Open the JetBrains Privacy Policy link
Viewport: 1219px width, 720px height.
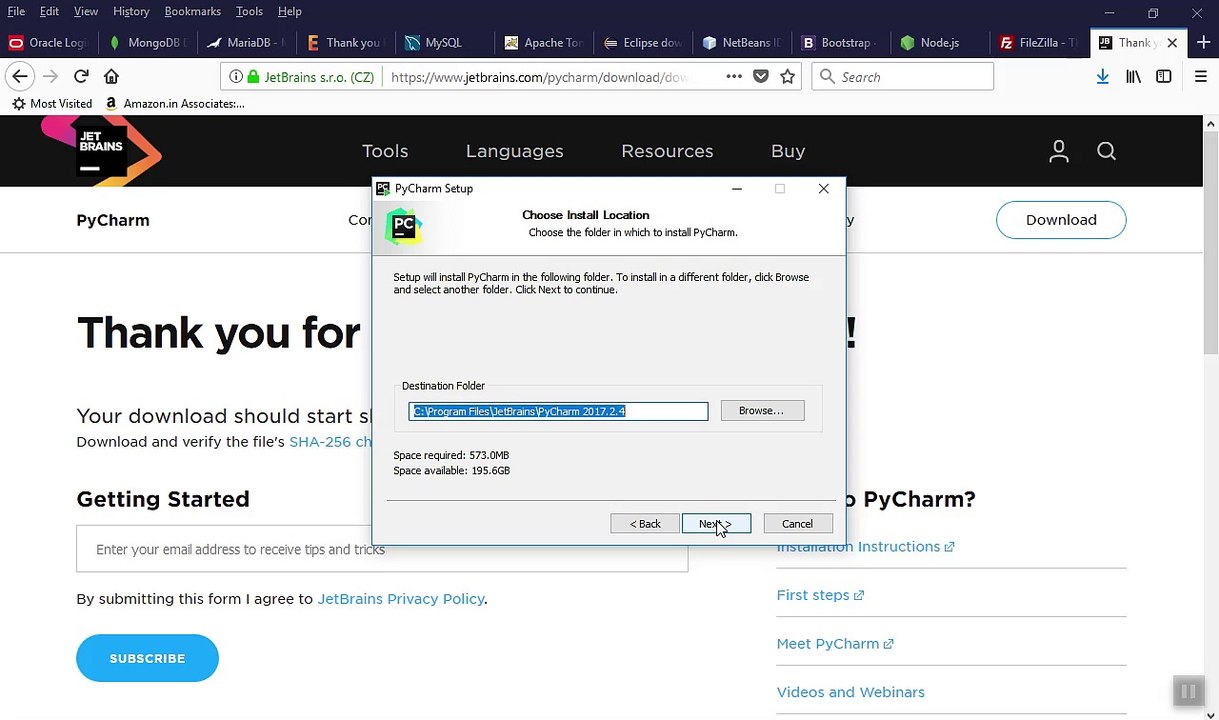[x=401, y=599]
